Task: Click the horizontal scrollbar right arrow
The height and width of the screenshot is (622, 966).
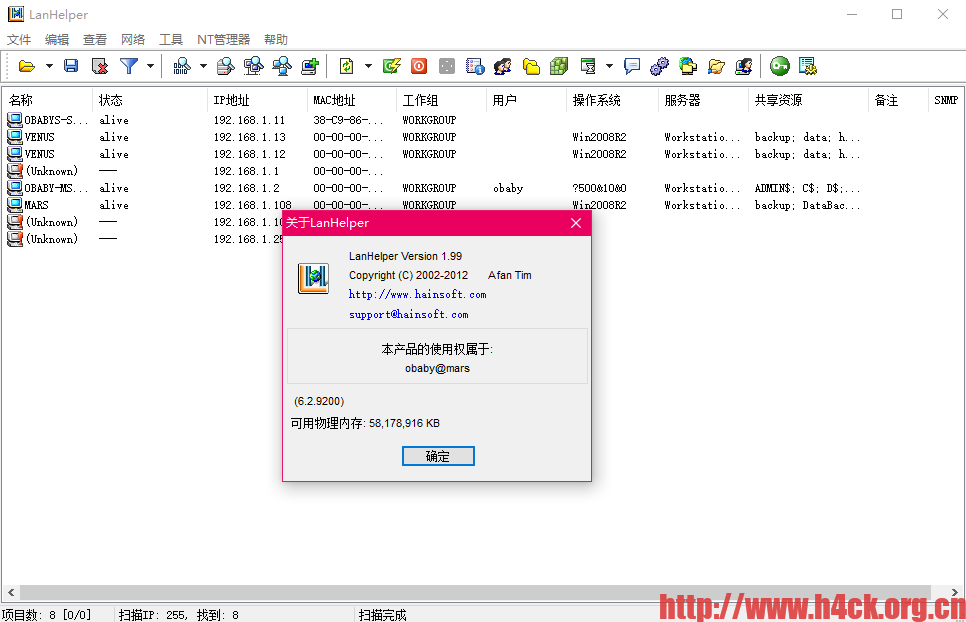Action: click(x=955, y=592)
